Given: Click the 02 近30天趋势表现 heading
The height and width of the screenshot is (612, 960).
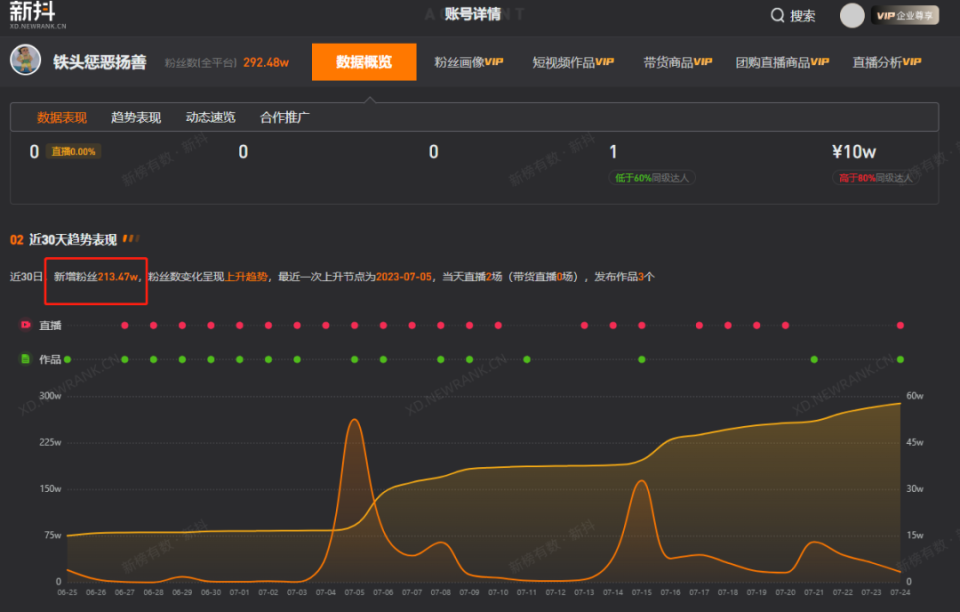Looking at the screenshot, I should (x=64, y=240).
